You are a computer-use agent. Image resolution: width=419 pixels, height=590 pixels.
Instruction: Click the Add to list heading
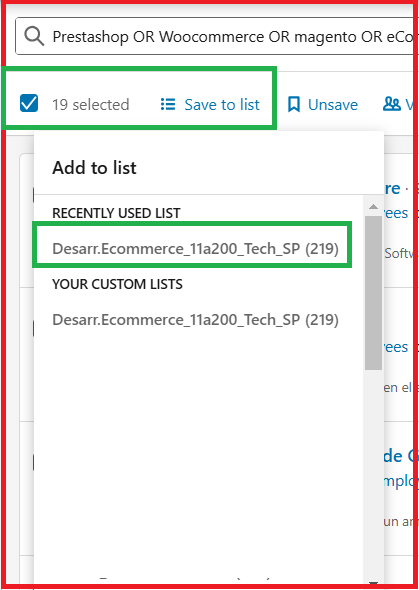coord(94,167)
